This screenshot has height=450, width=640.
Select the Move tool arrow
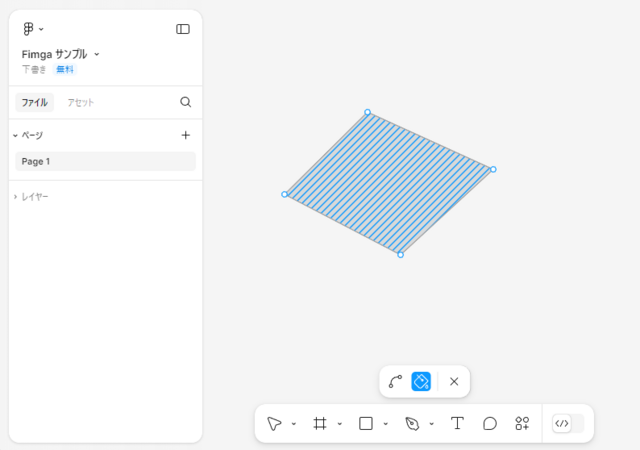pyautogui.click(x=274, y=423)
